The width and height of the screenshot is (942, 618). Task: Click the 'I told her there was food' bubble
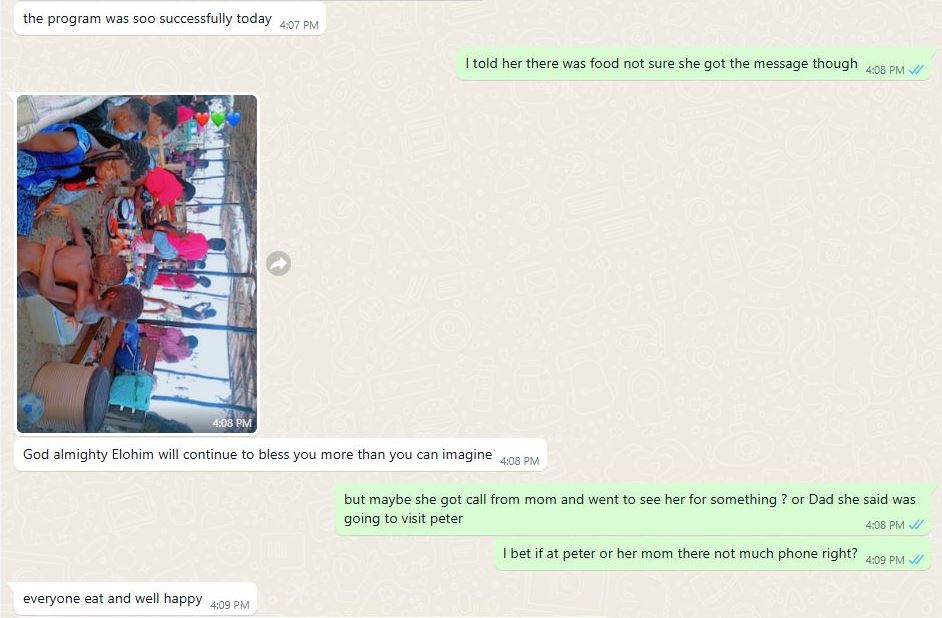click(x=693, y=64)
